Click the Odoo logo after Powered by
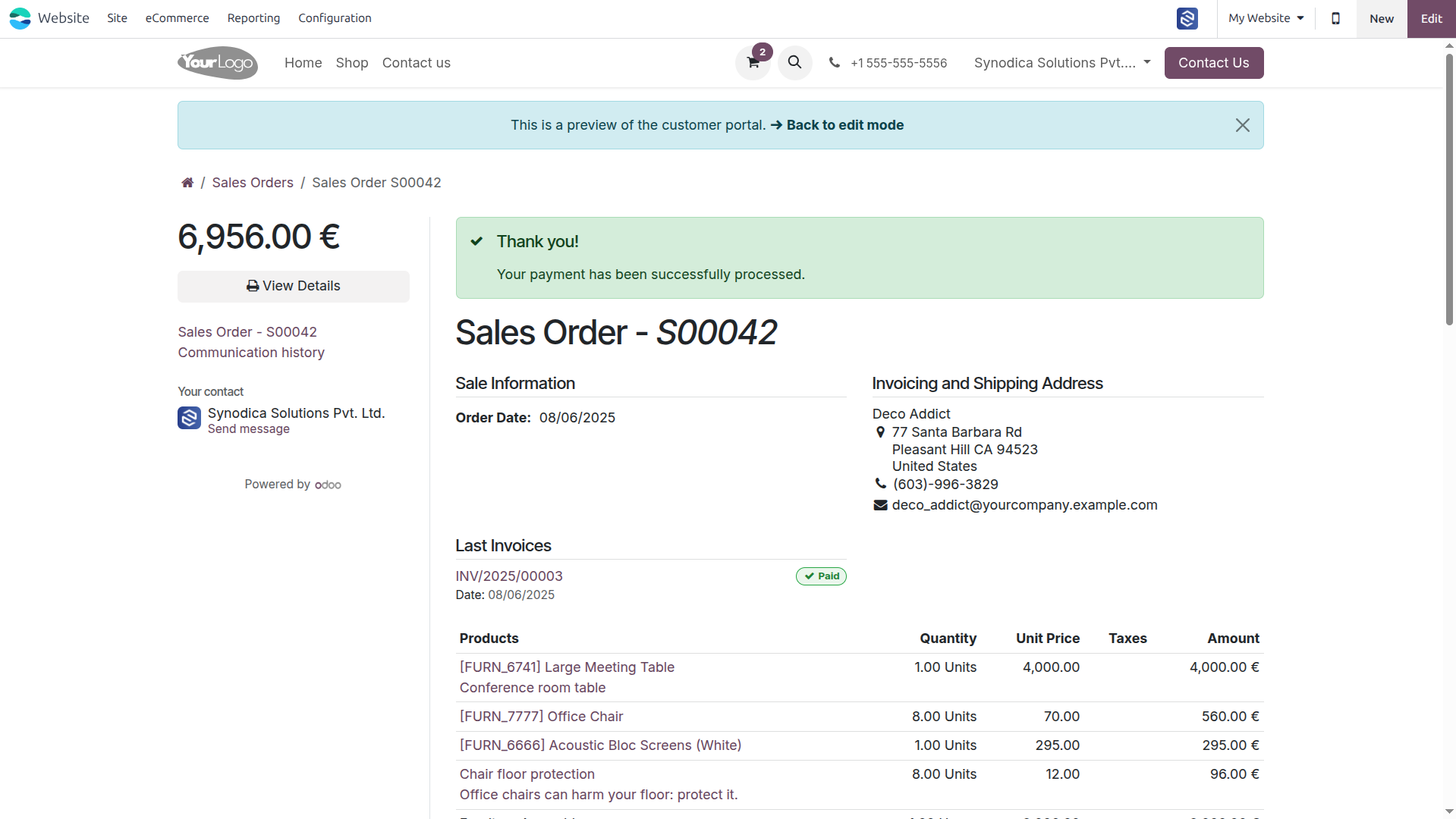1456x819 pixels. tap(328, 485)
